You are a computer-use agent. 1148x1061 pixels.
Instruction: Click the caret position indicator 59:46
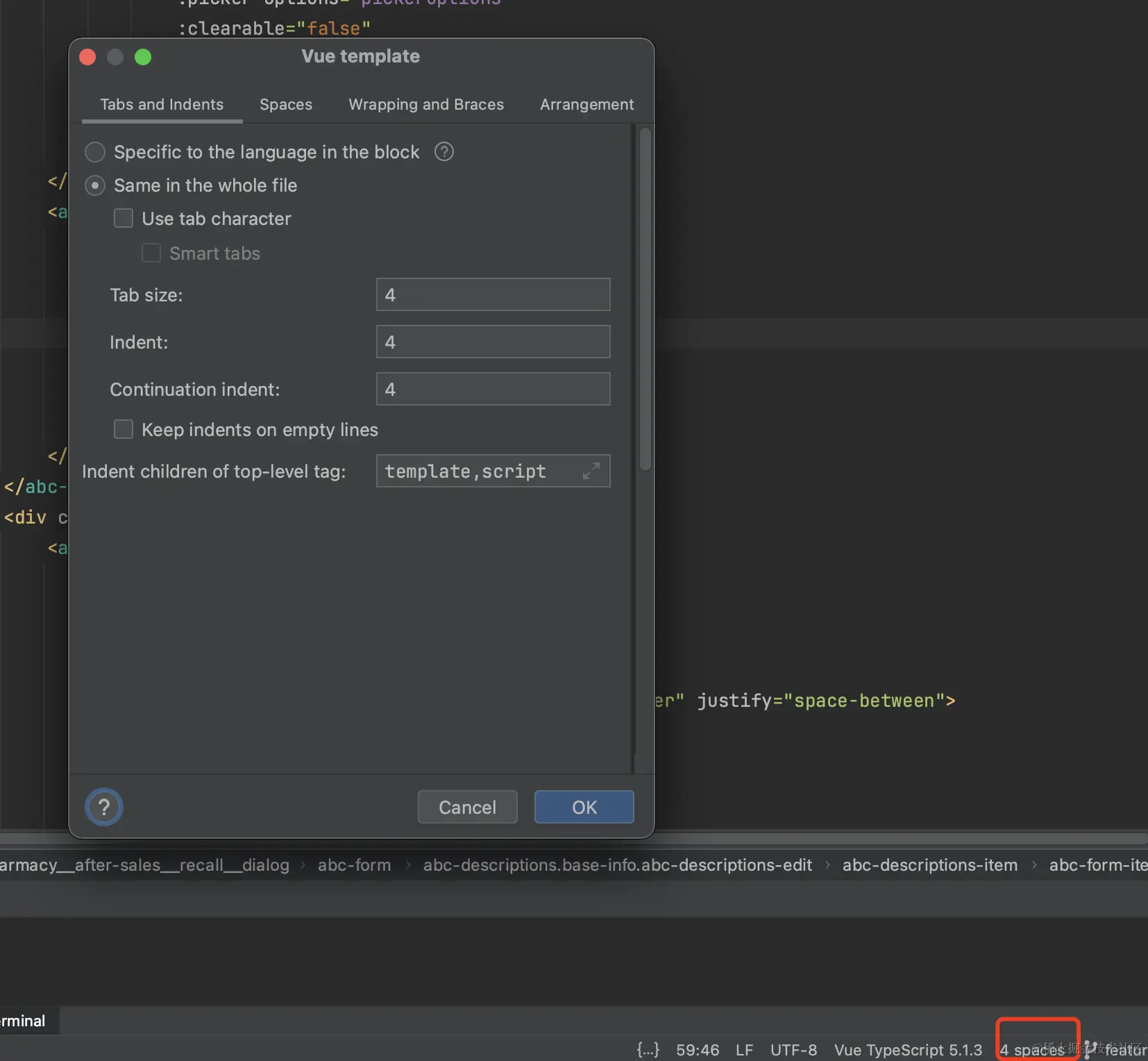697,1050
